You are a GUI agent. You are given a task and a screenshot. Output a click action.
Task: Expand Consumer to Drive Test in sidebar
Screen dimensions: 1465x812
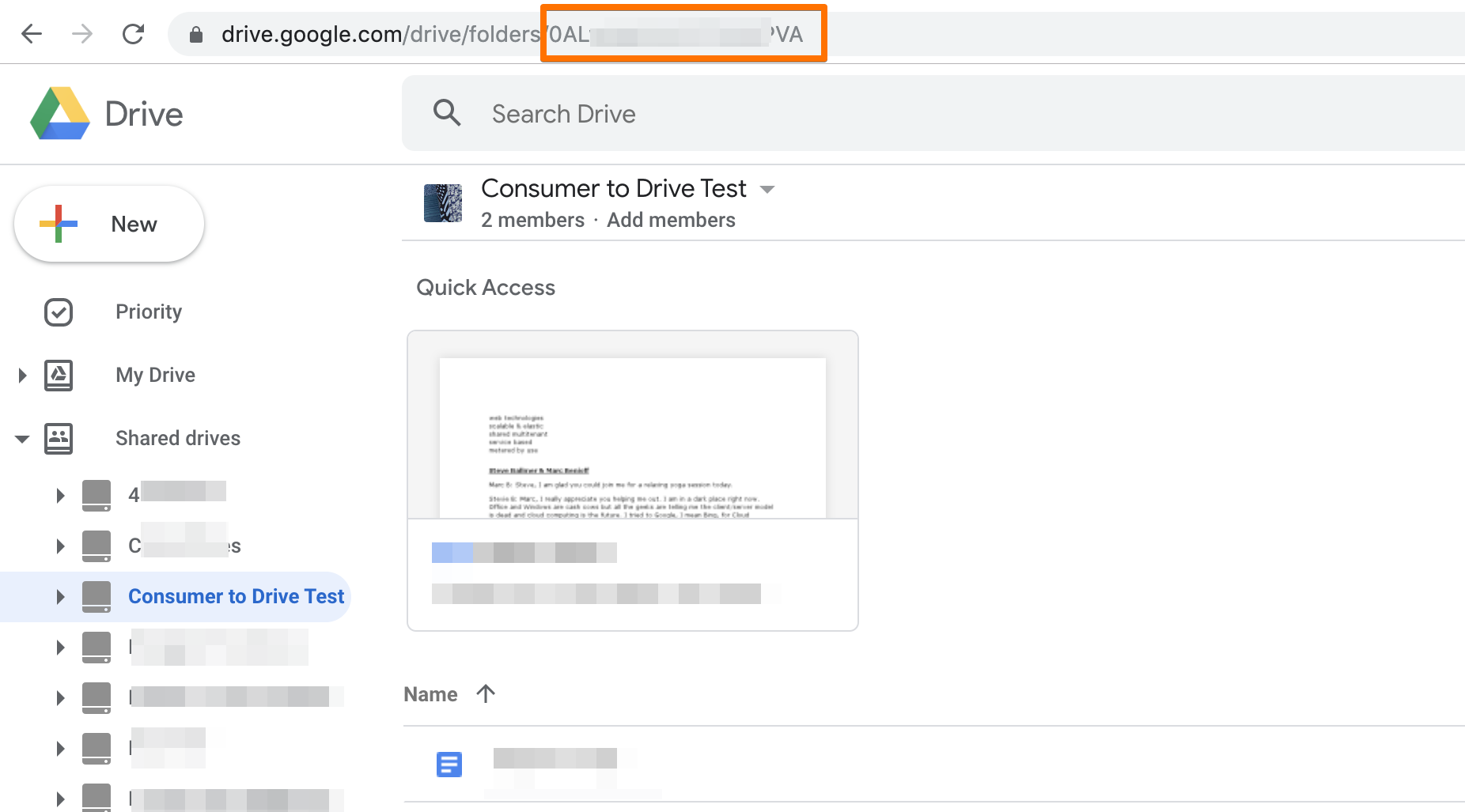60,597
